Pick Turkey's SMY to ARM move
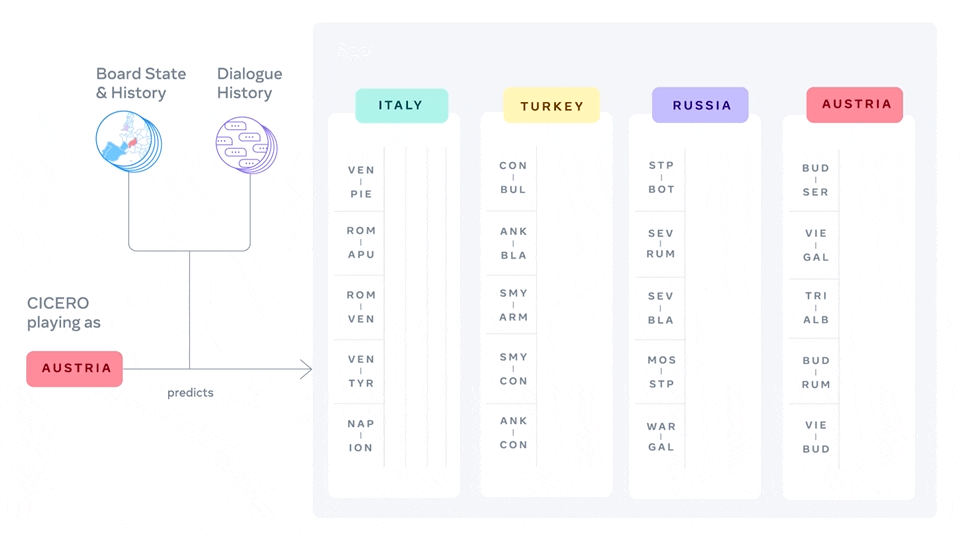 click(x=513, y=305)
